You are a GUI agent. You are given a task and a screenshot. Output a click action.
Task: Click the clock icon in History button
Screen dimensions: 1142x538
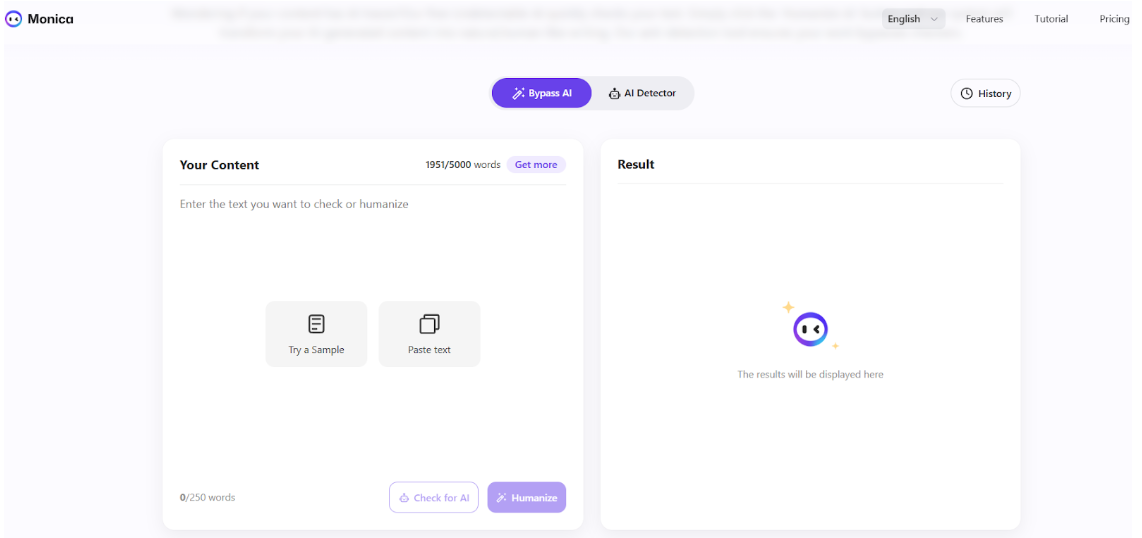tap(967, 94)
